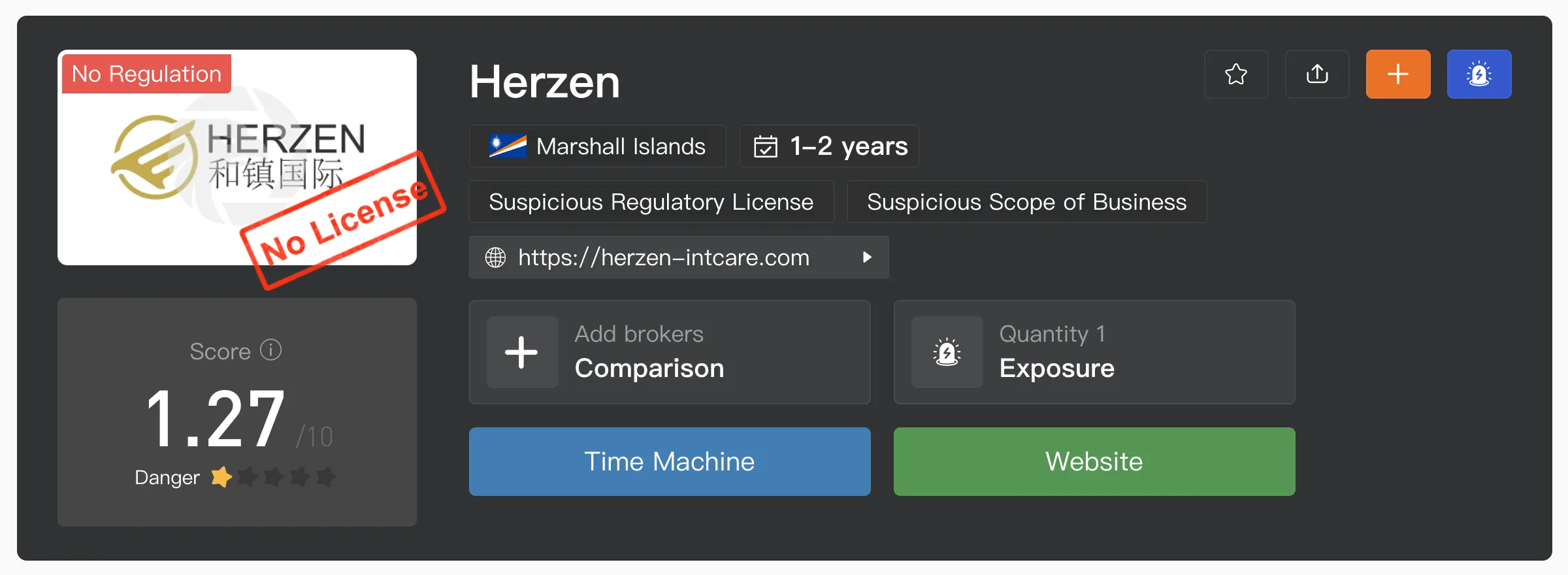This screenshot has height=575, width=1568.
Task: Click the 1.27 score value
Action: click(216, 419)
